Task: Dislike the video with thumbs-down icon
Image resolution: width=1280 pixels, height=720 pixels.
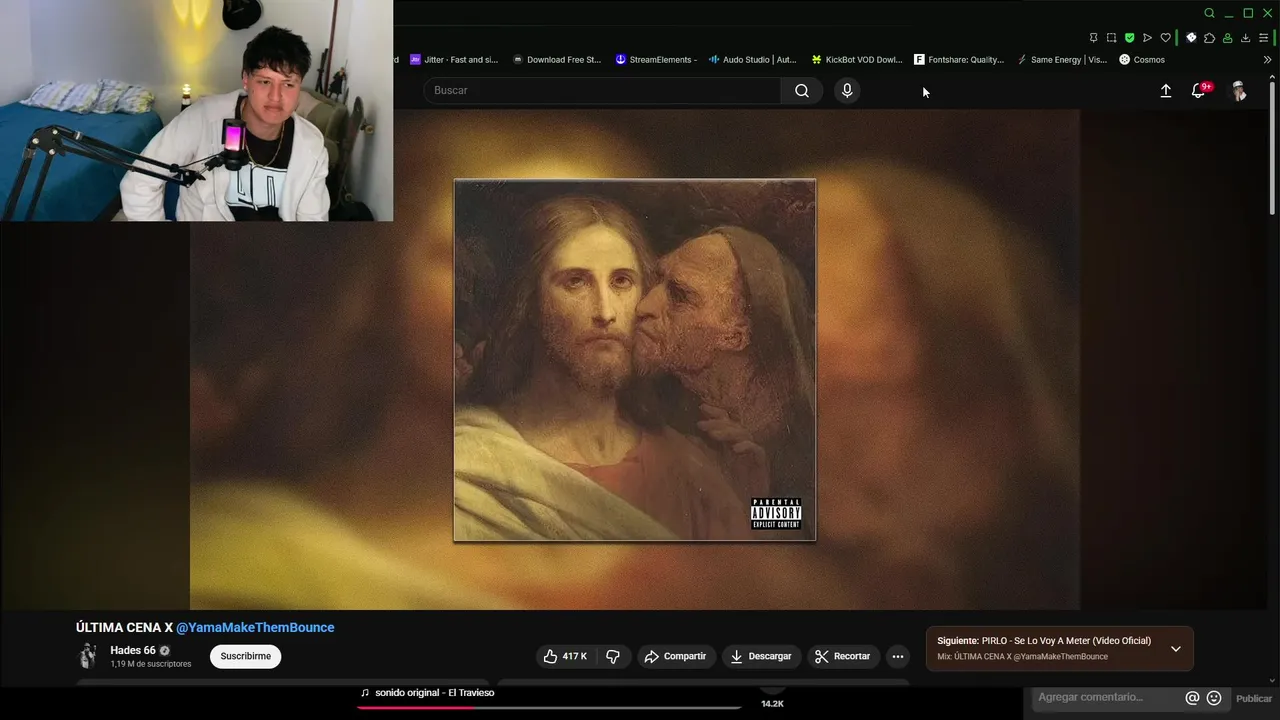Action: coord(613,656)
